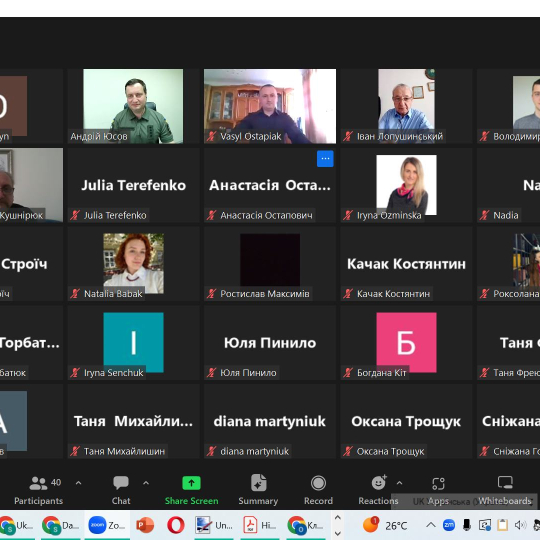Click large Оксана Трощук name text
540x540 pixels.
(406, 422)
